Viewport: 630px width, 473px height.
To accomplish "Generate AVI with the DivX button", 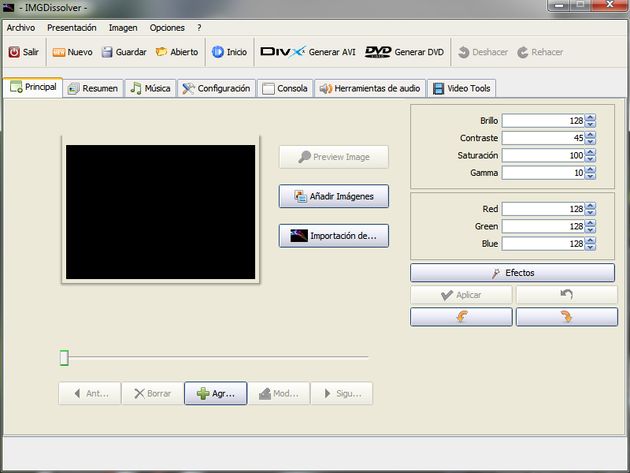I will pyautogui.click(x=308, y=52).
